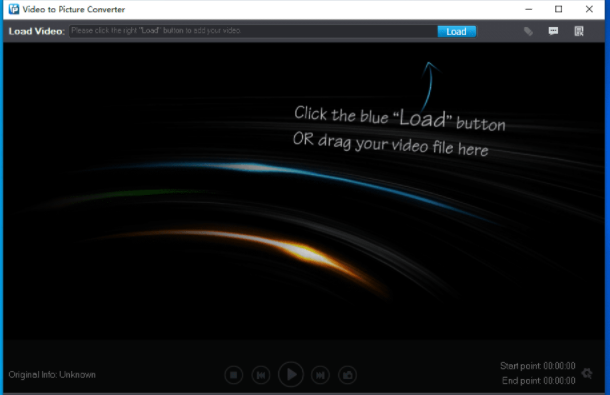Jump to previous frame button
610x395 pixels.
[261, 375]
